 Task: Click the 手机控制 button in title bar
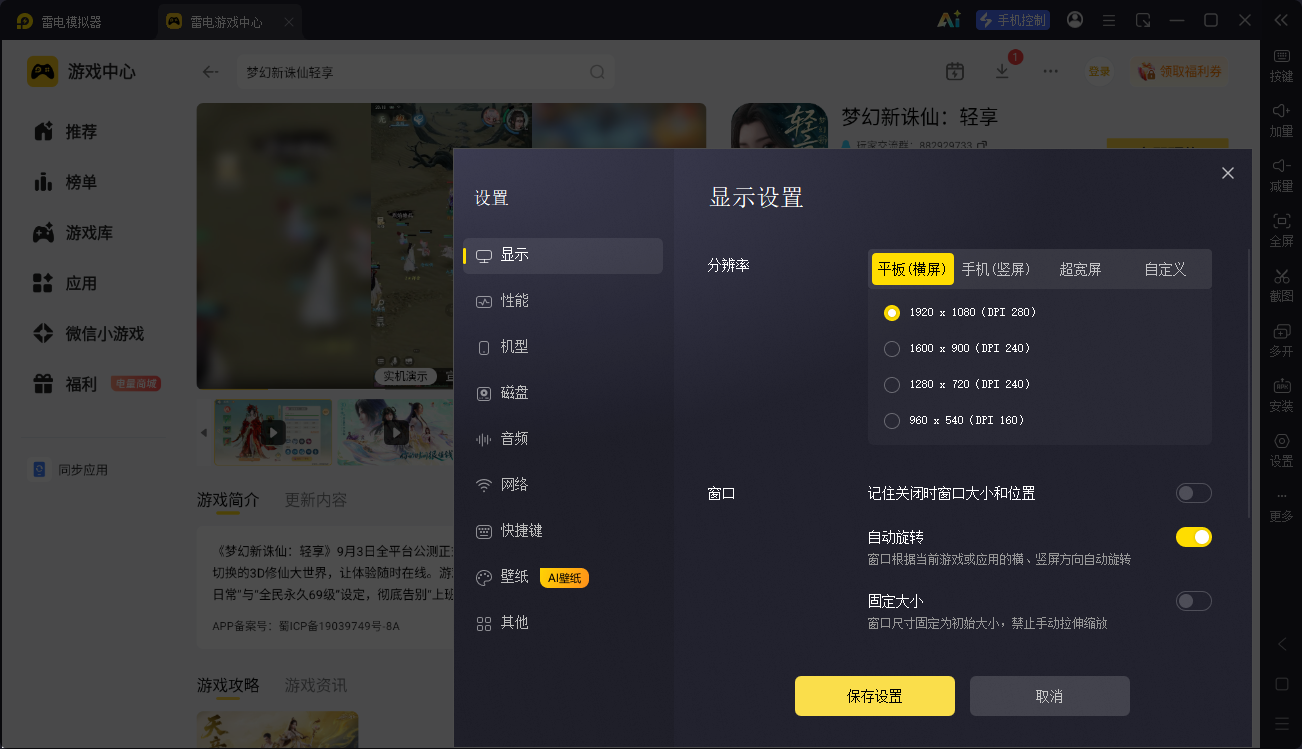tap(1013, 20)
